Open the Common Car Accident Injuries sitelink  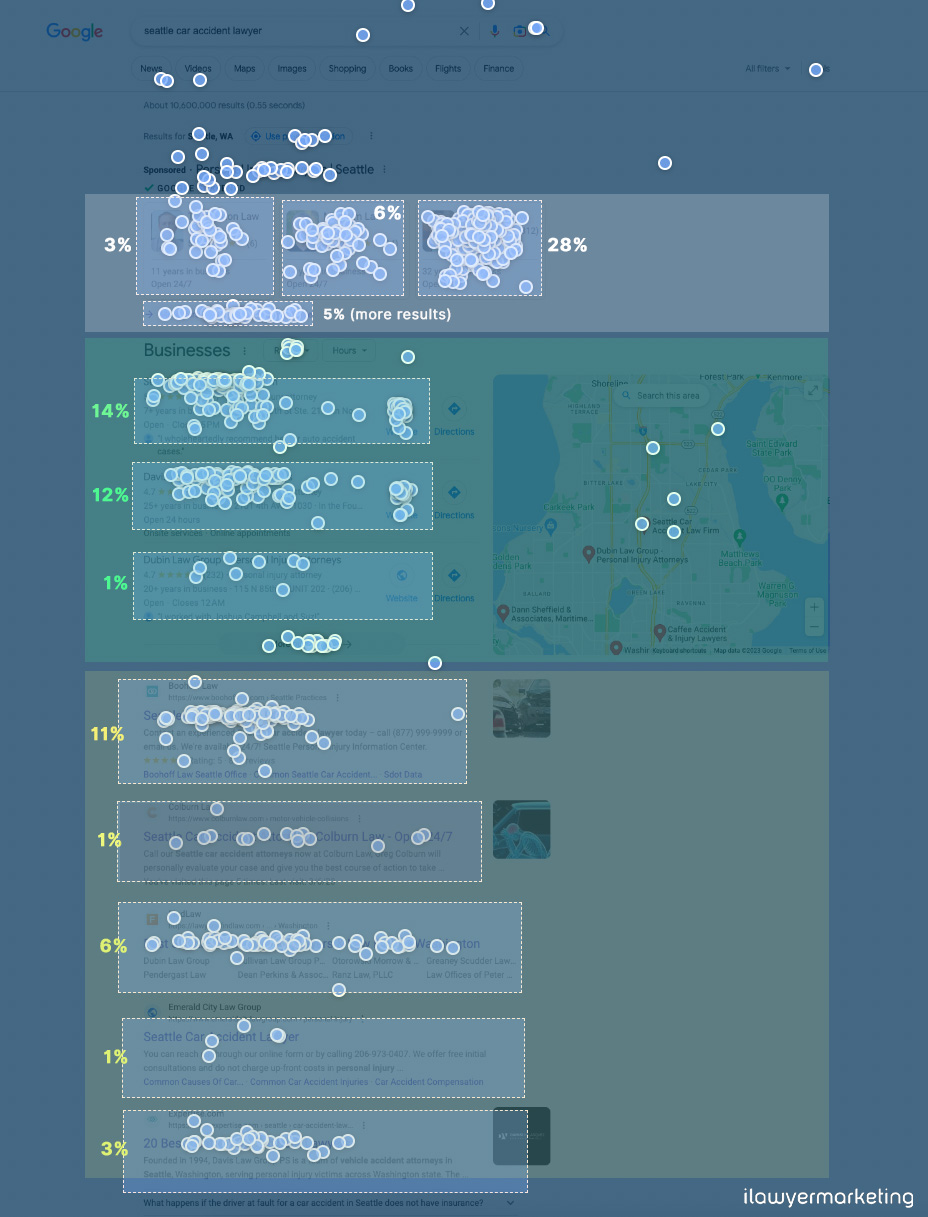[309, 1082]
